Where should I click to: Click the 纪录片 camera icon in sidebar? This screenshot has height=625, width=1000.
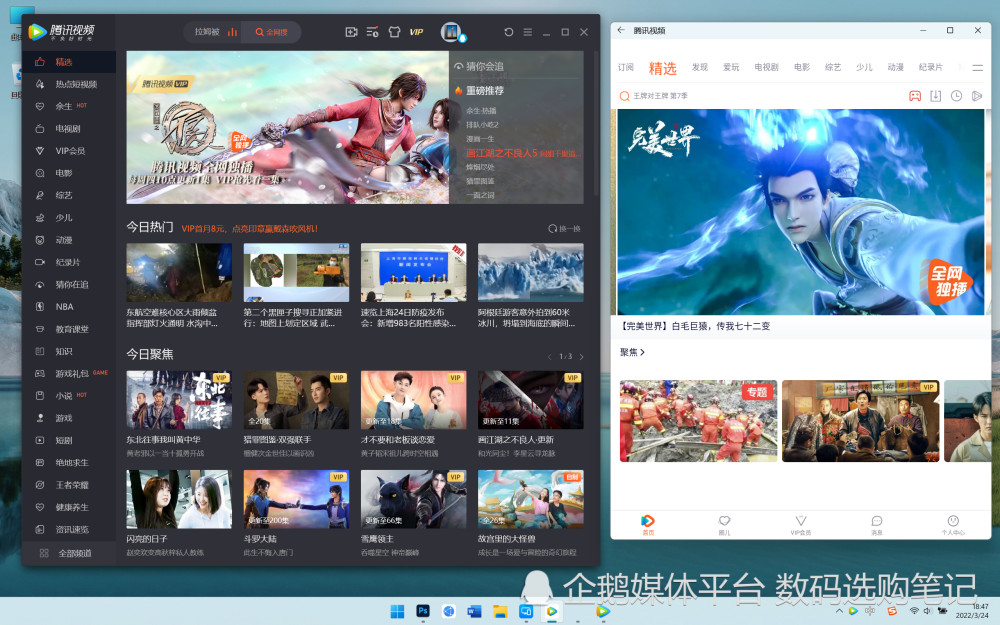pyautogui.click(x=40, y=262)
